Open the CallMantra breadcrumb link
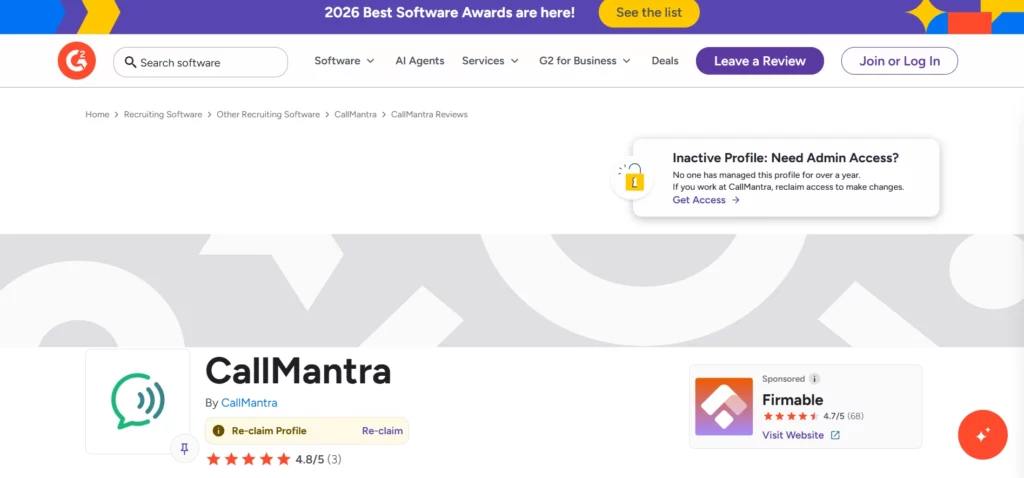The width and height of the screenshot is (1024, 478). click(x=355, y=114)
